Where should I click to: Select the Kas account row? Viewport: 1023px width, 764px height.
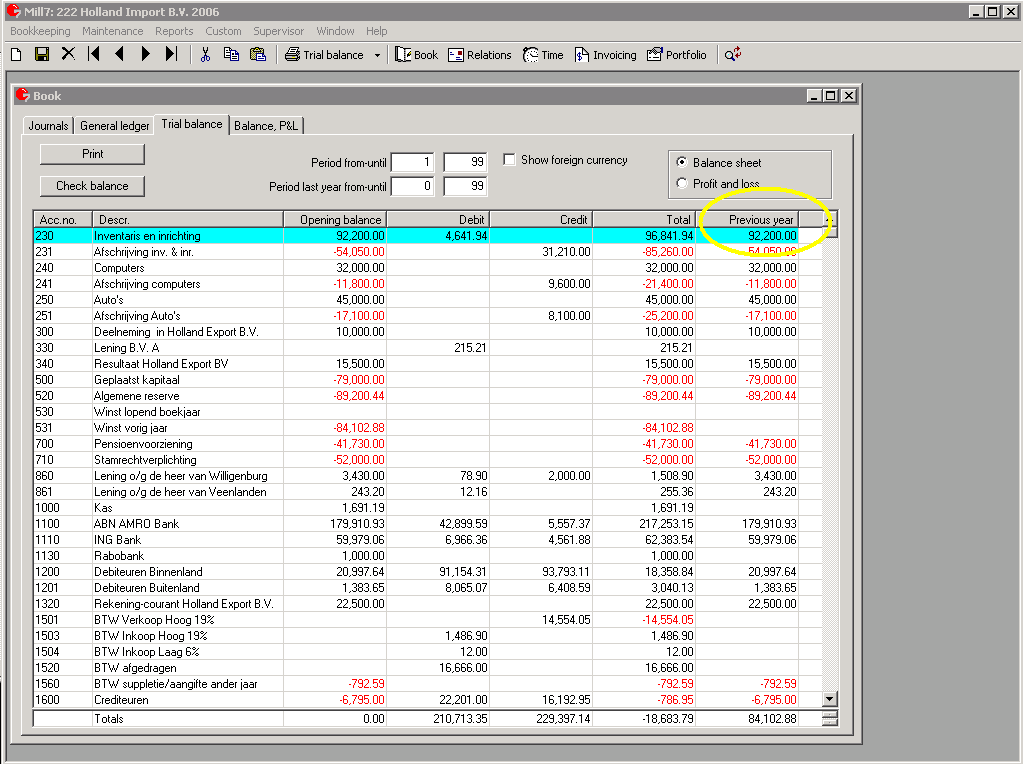(427, 508)
